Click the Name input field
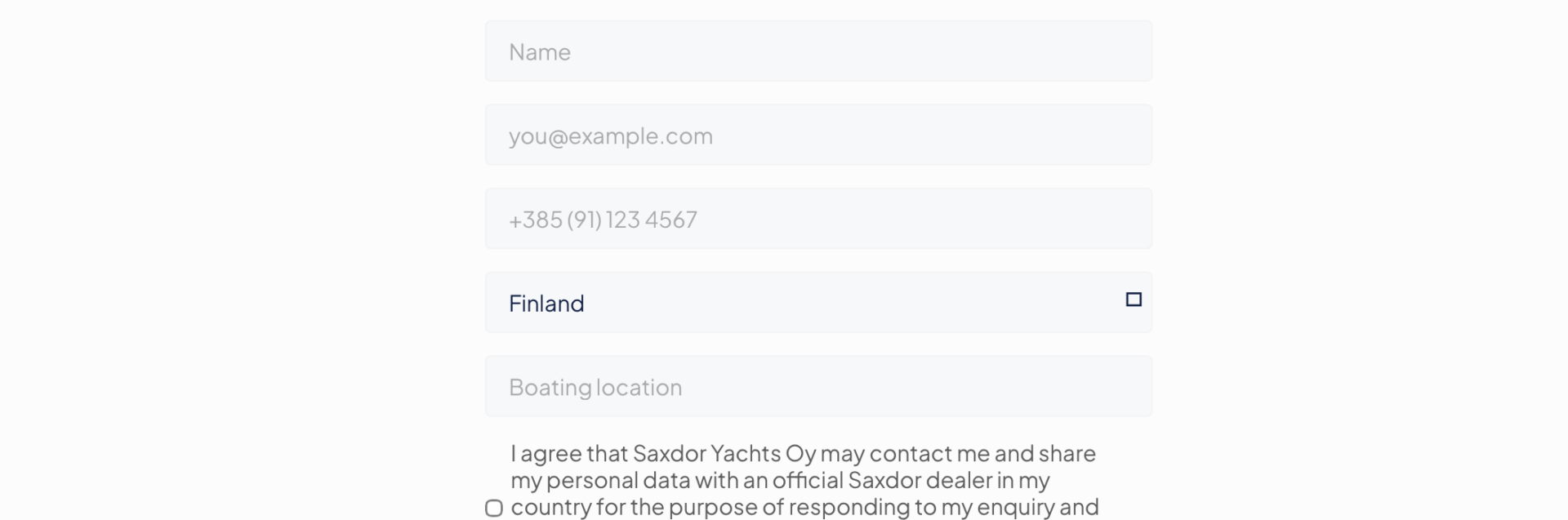 [x=818, y=51]
